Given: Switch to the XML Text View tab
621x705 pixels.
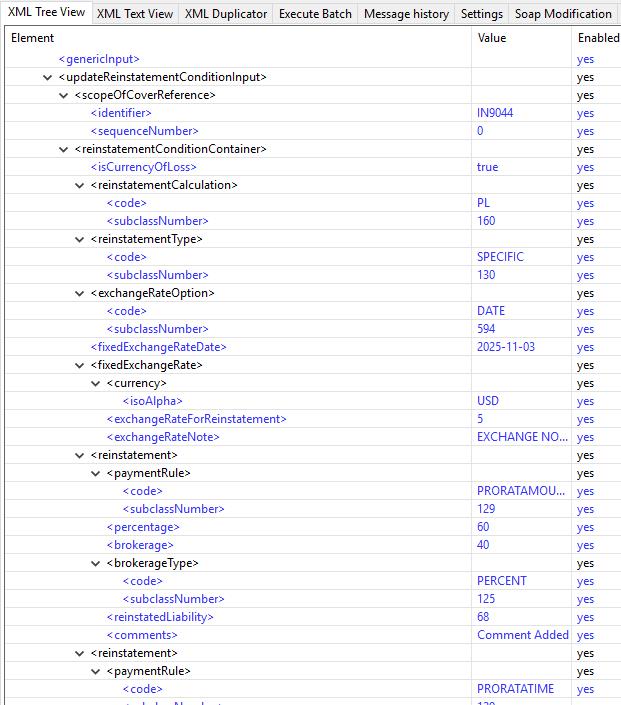Looking at the screenshot, I should (x=135, y=14).
